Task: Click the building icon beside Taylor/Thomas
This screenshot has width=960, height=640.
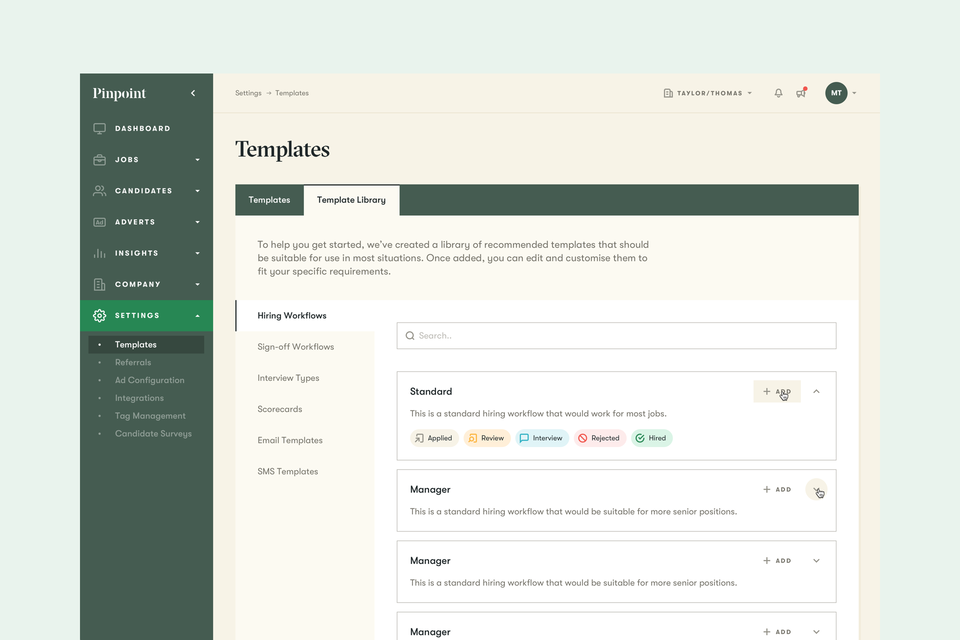Action: (668, 93)
